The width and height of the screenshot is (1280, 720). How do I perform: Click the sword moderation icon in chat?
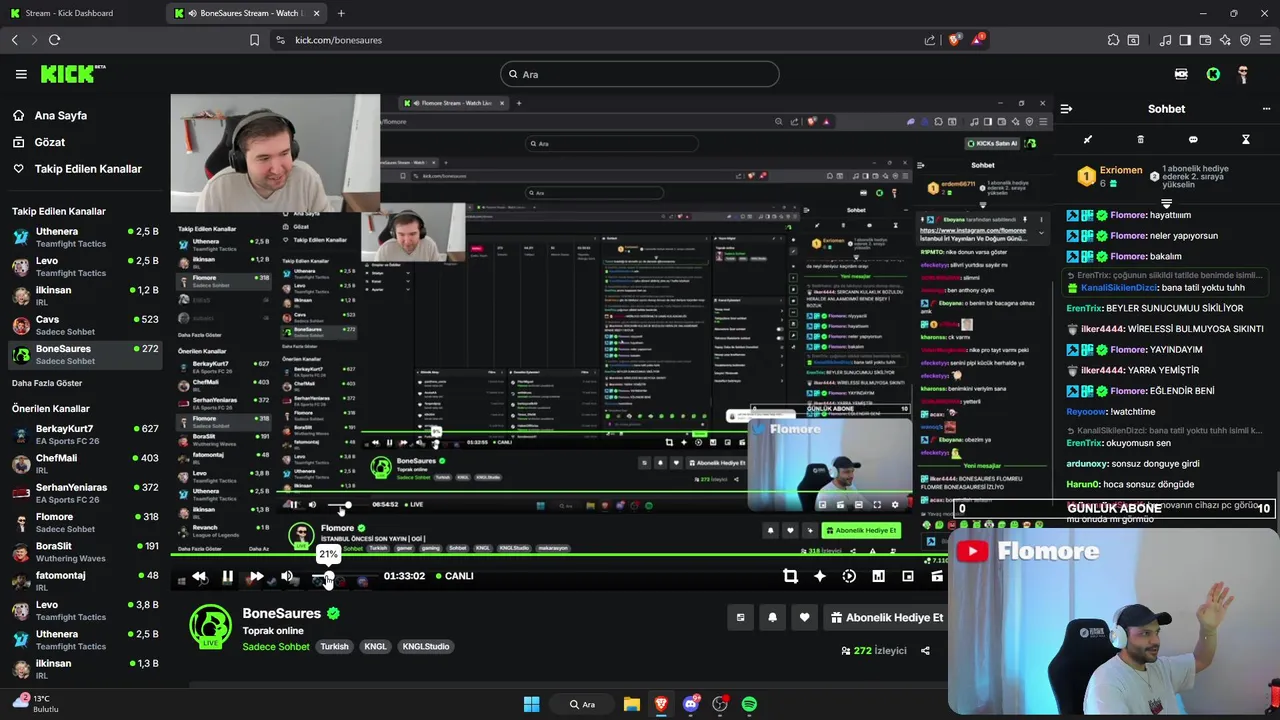[x=1088, y=140]
